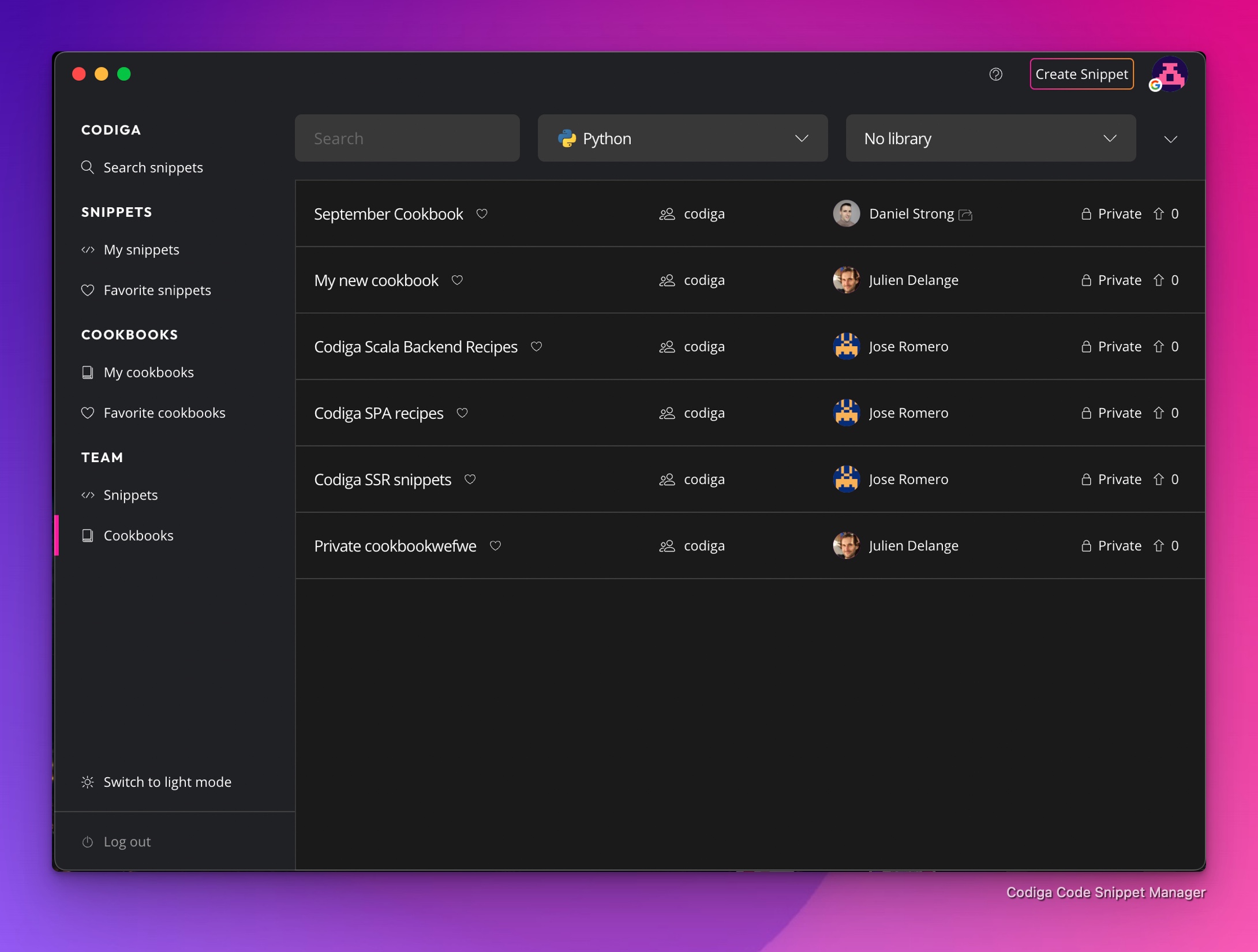The image size is (1258, 952).
Task: Select Team Cookbooks in sidebar
Action: [138, 535]
